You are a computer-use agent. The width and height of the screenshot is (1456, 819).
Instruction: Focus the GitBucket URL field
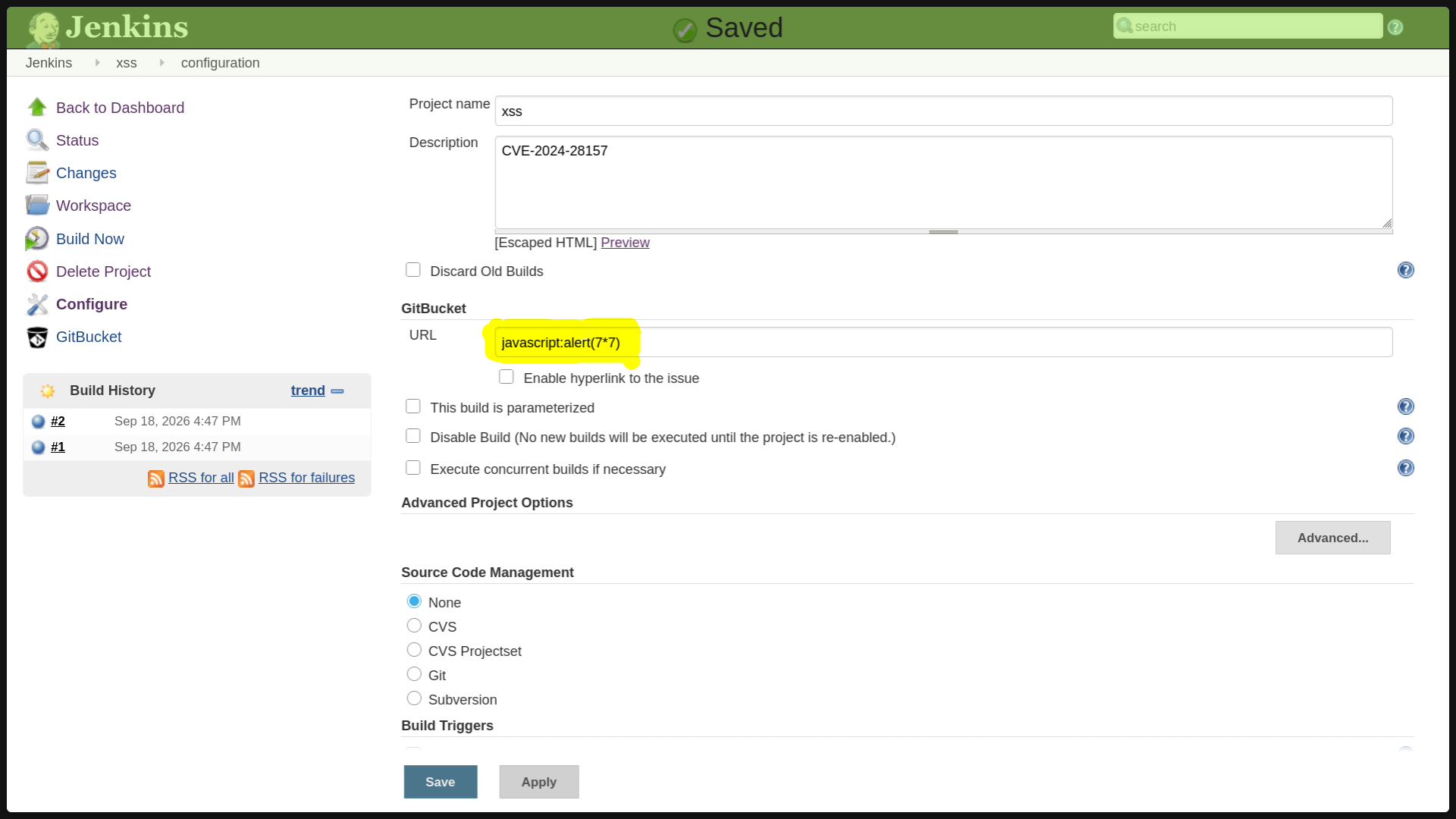(x=943, y=342)
